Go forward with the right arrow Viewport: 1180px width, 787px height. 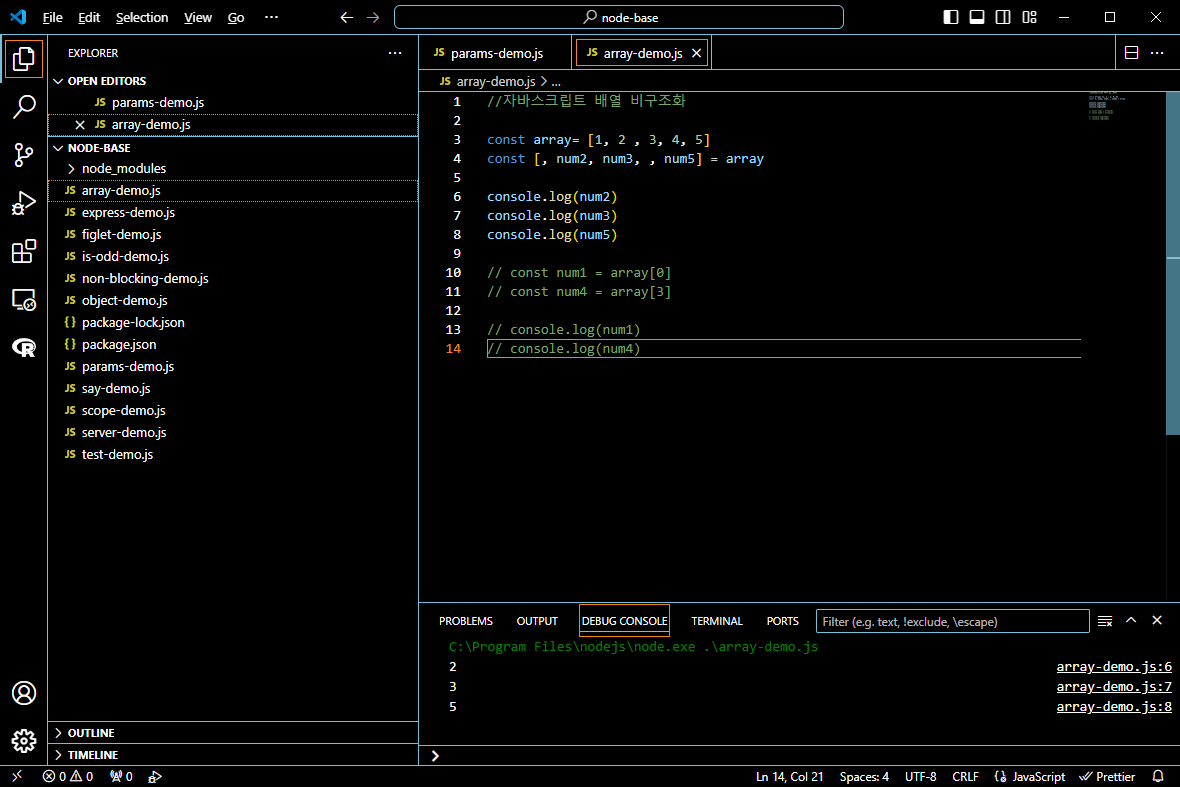click(373, 17)
